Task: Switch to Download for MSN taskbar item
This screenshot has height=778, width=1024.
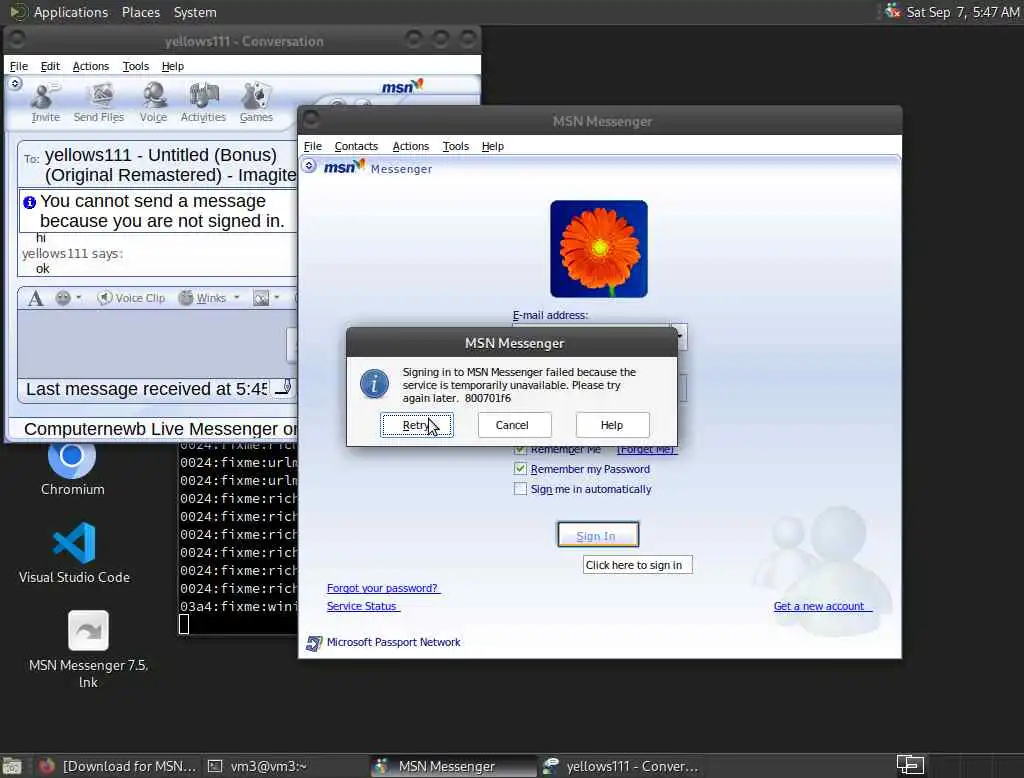Action: click(x=118, y=766)
